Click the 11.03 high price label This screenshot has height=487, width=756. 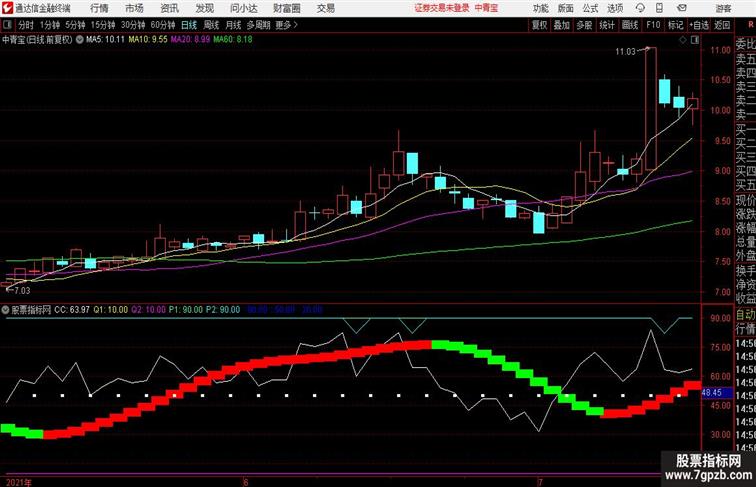(625, 52)
